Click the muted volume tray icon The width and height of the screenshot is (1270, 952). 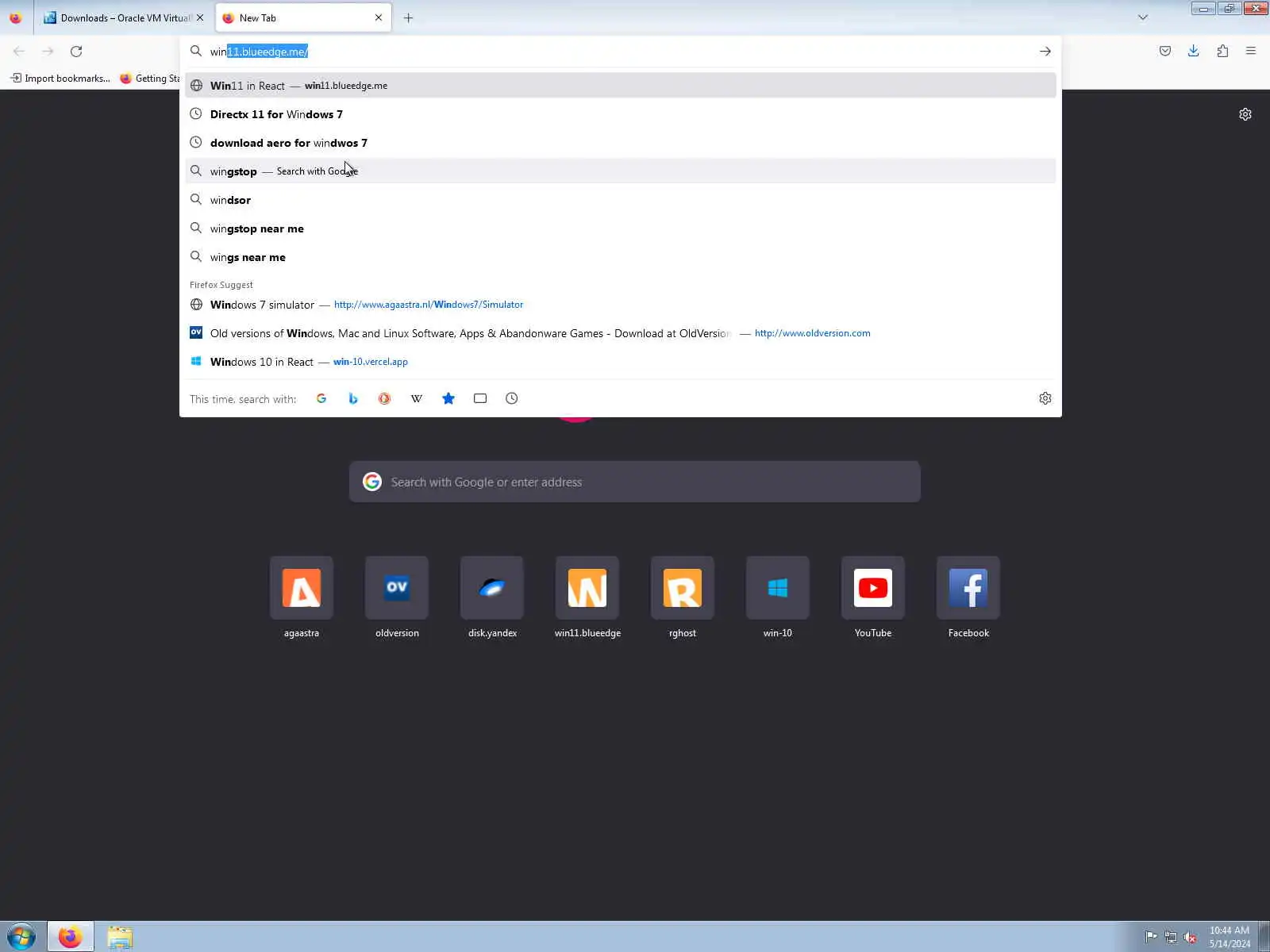(x=1190, y=937)
